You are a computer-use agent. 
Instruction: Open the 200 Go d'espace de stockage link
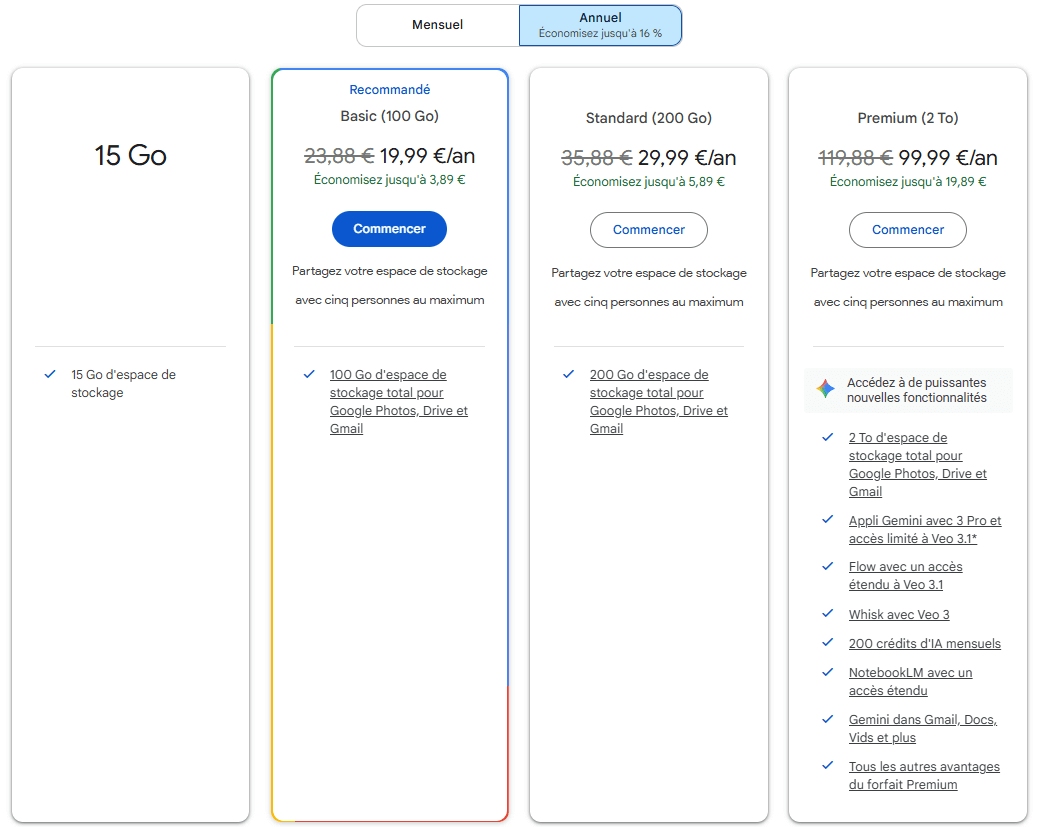(659, 402)
